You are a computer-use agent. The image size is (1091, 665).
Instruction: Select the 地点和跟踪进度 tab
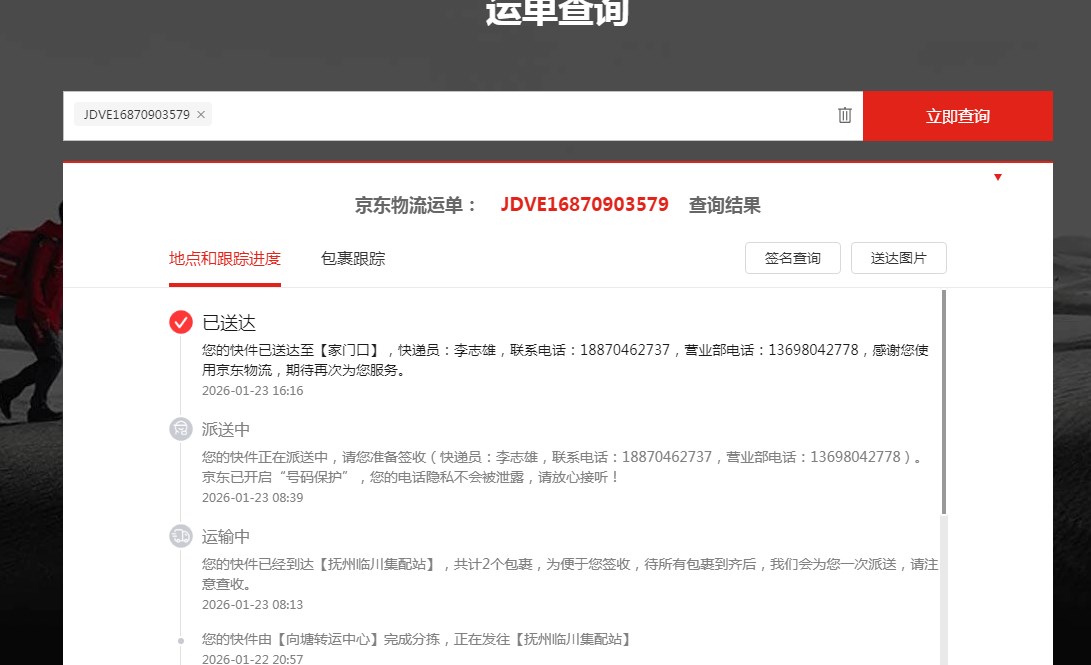225,259
